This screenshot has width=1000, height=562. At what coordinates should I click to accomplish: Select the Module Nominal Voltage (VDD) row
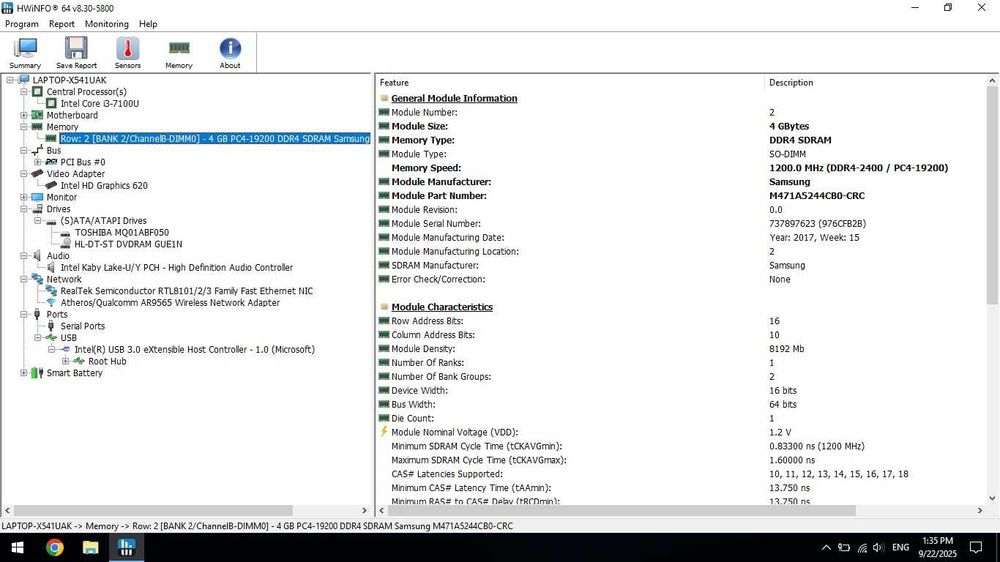679,433
